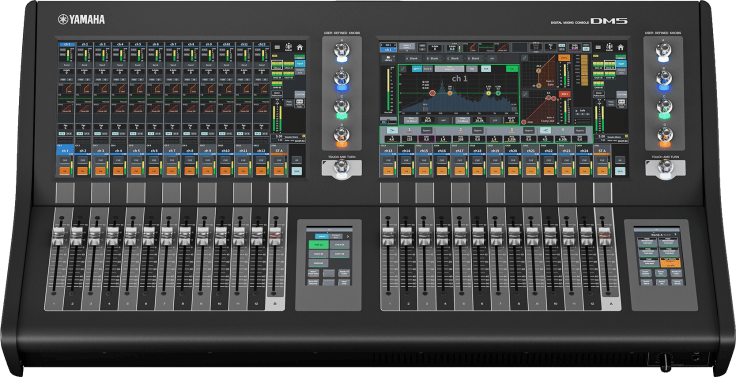Open the mixer overview icon on right touchscreen

point(609,47)
